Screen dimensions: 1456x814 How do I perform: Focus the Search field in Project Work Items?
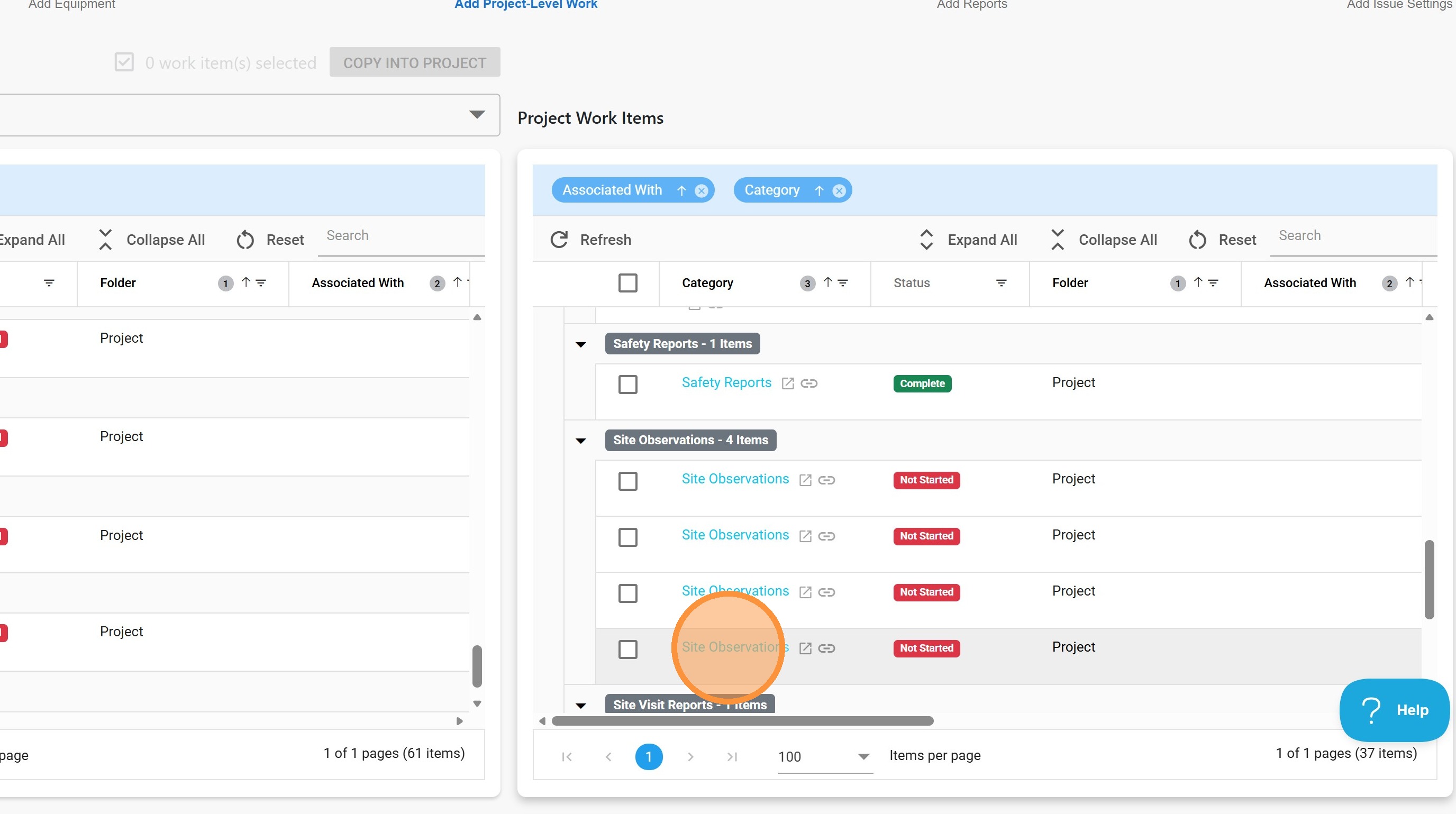[1353, 236]
